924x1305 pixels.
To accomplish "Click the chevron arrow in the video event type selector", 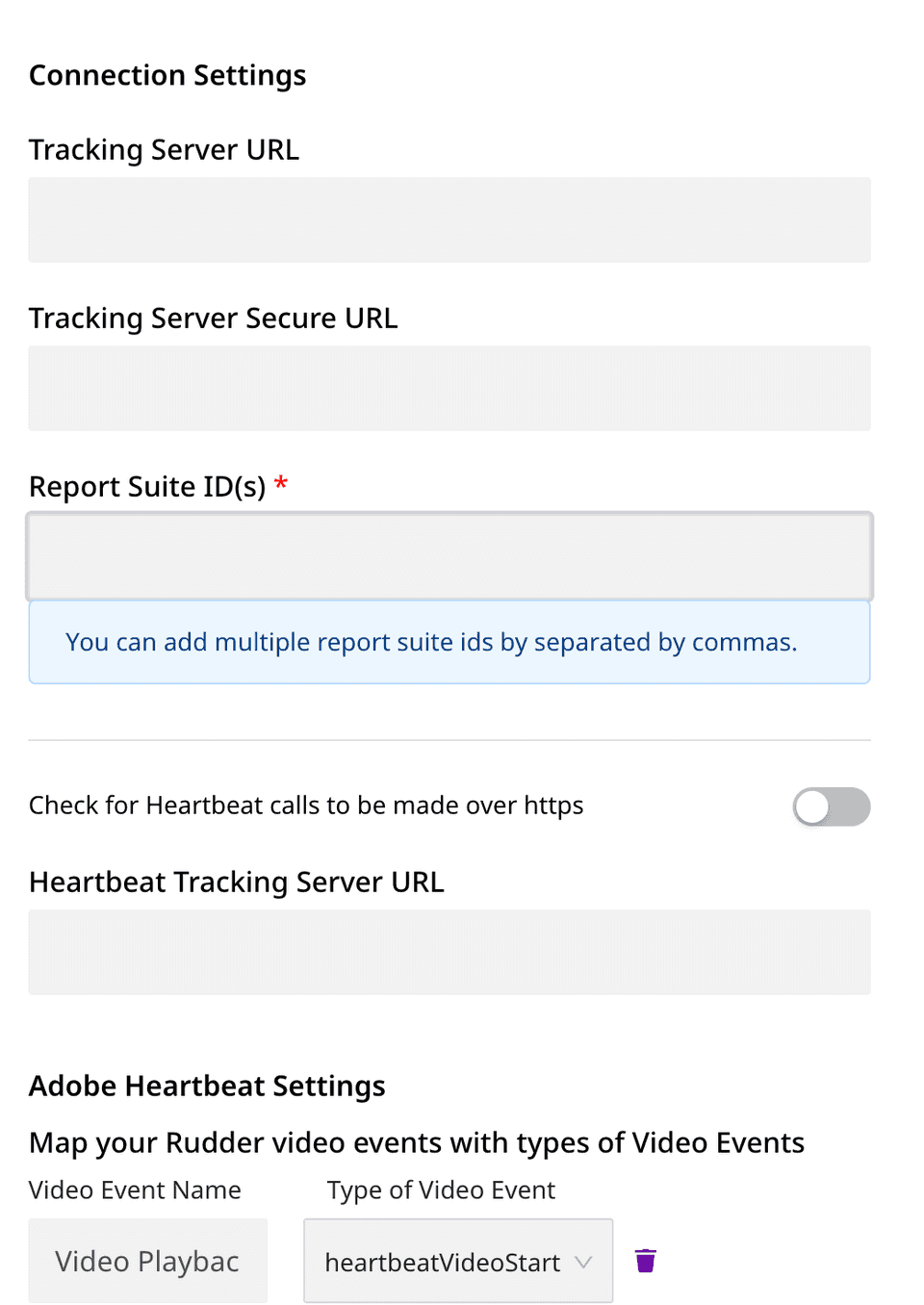I will [583, 1262].
